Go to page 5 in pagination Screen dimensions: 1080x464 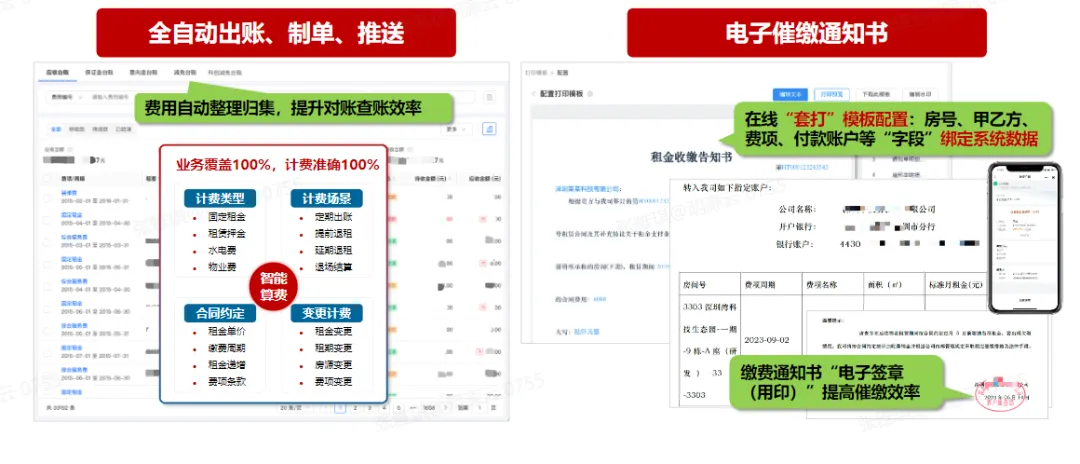[x=399, y=408]
